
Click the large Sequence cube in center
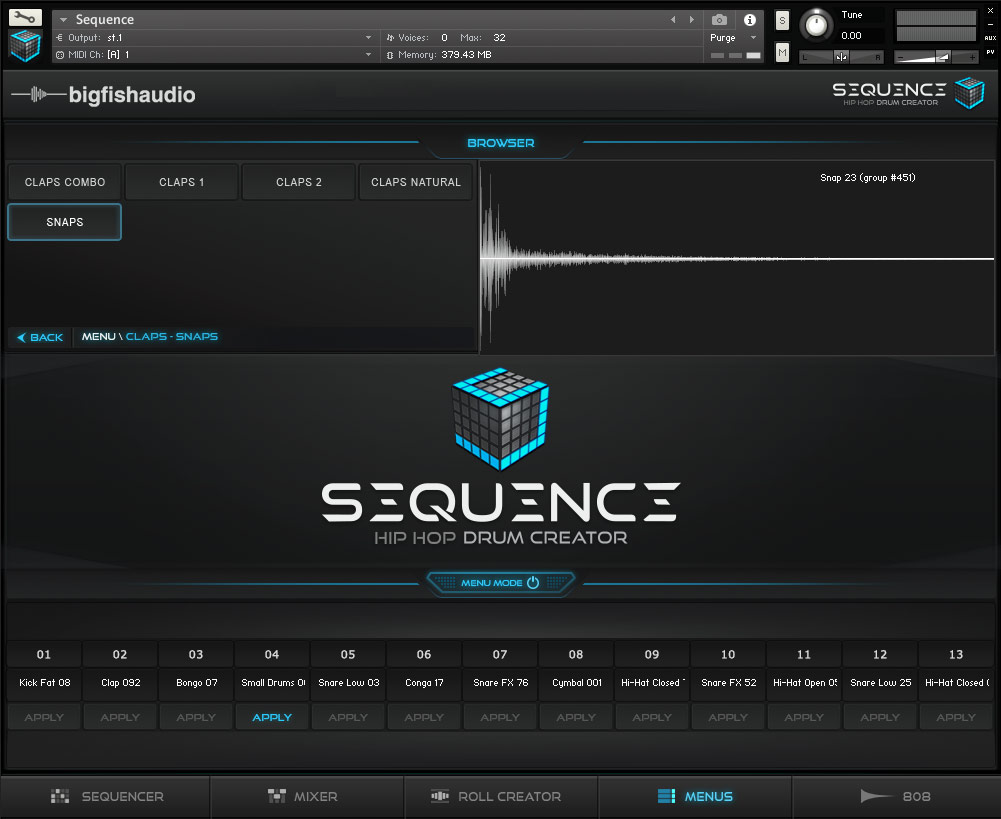pyautogui.click(x=500, y=419)
